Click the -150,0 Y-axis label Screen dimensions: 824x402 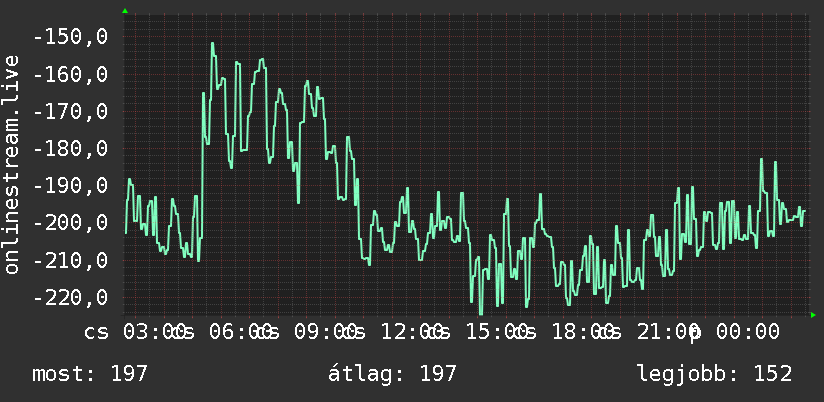click(x=70, y=37)
